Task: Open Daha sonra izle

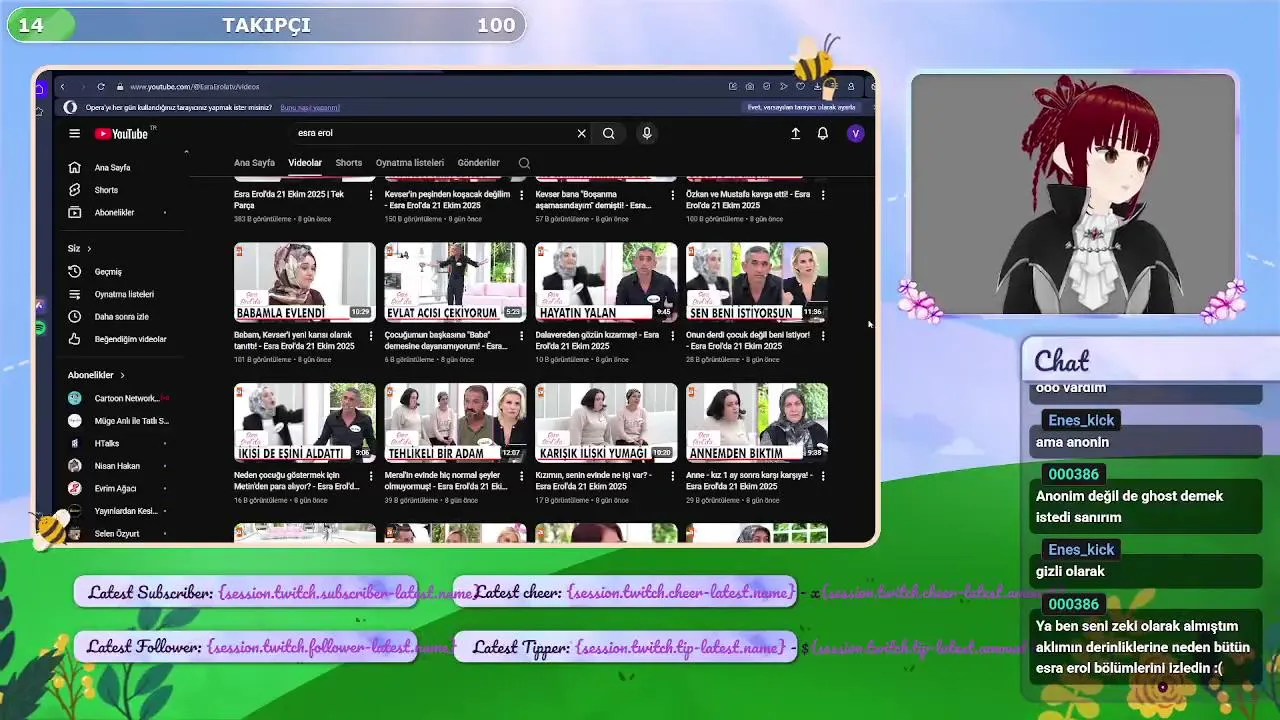Action: (x=121, y=317)
